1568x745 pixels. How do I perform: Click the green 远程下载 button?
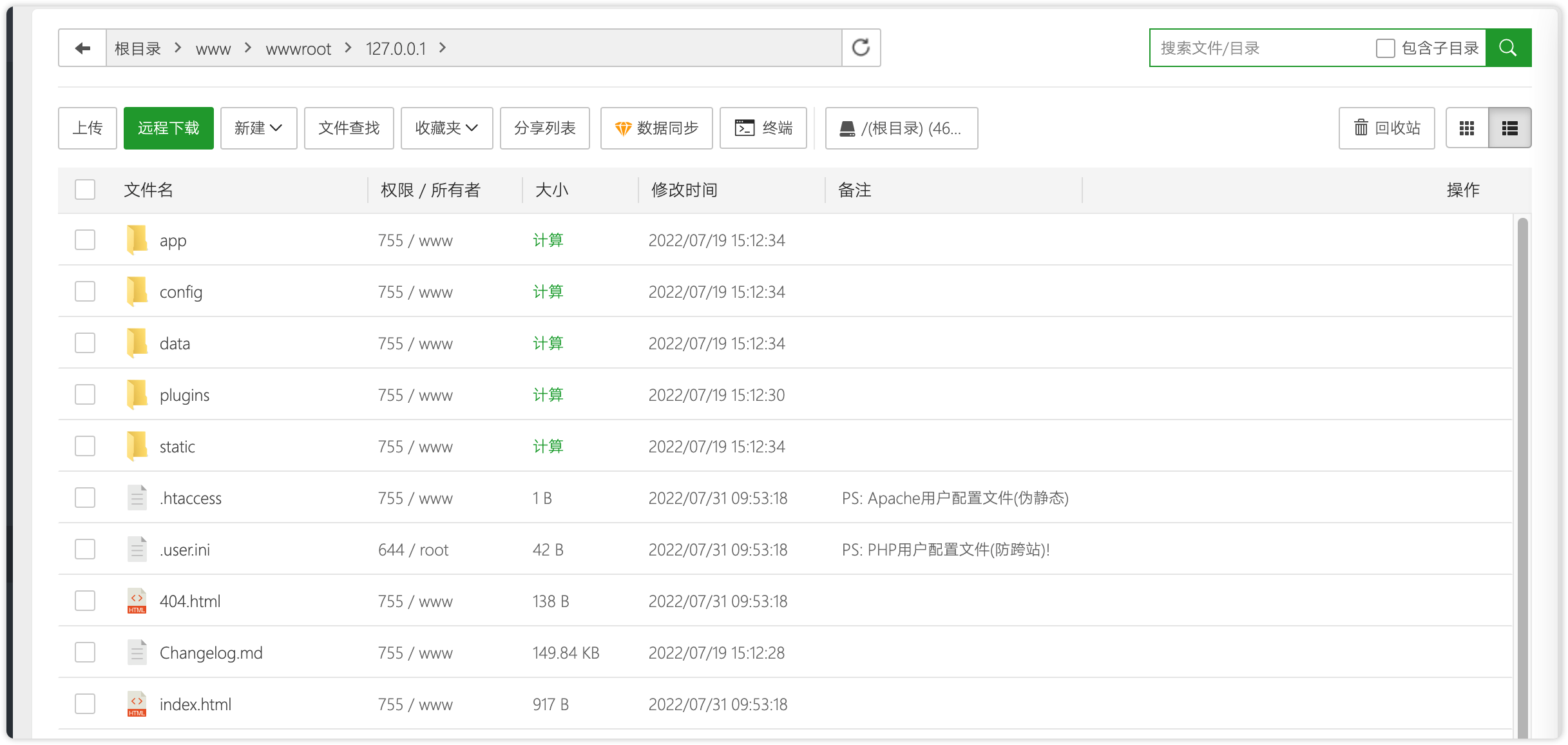point(169,128)
